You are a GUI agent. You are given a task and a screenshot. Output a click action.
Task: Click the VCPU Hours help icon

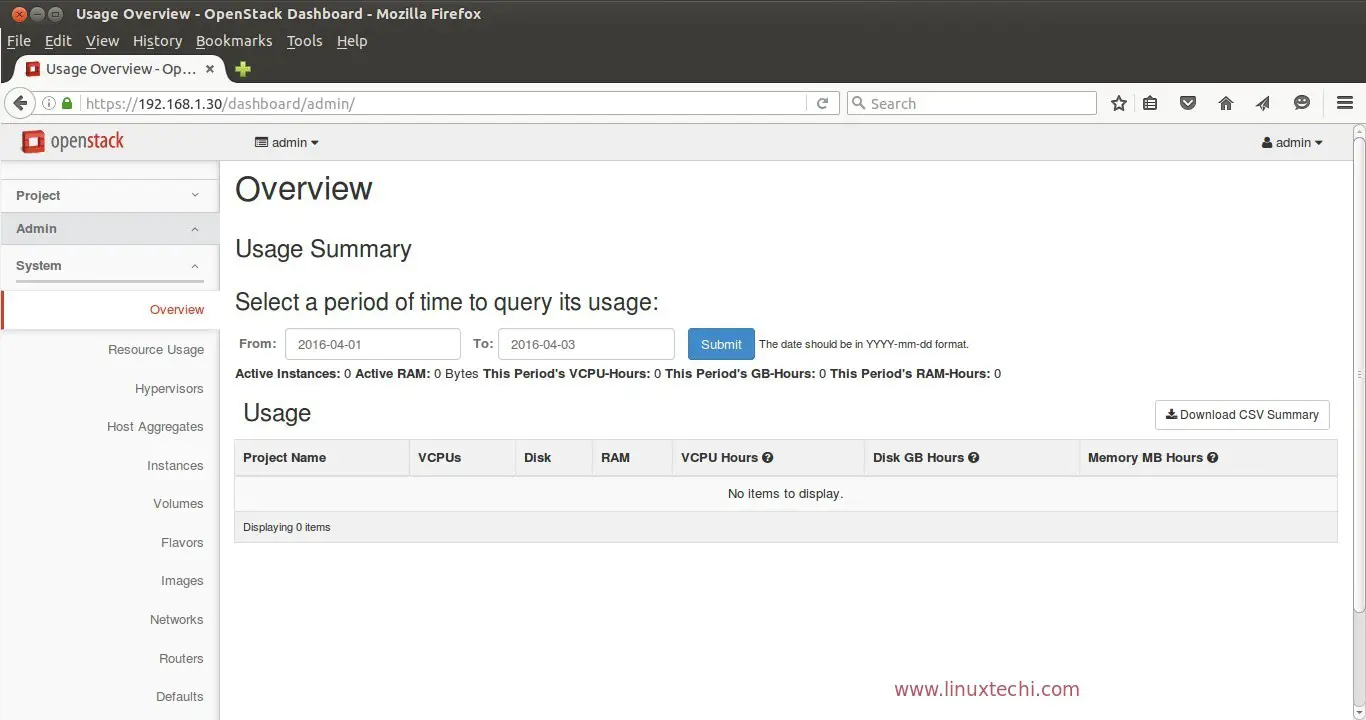[768, 457]
